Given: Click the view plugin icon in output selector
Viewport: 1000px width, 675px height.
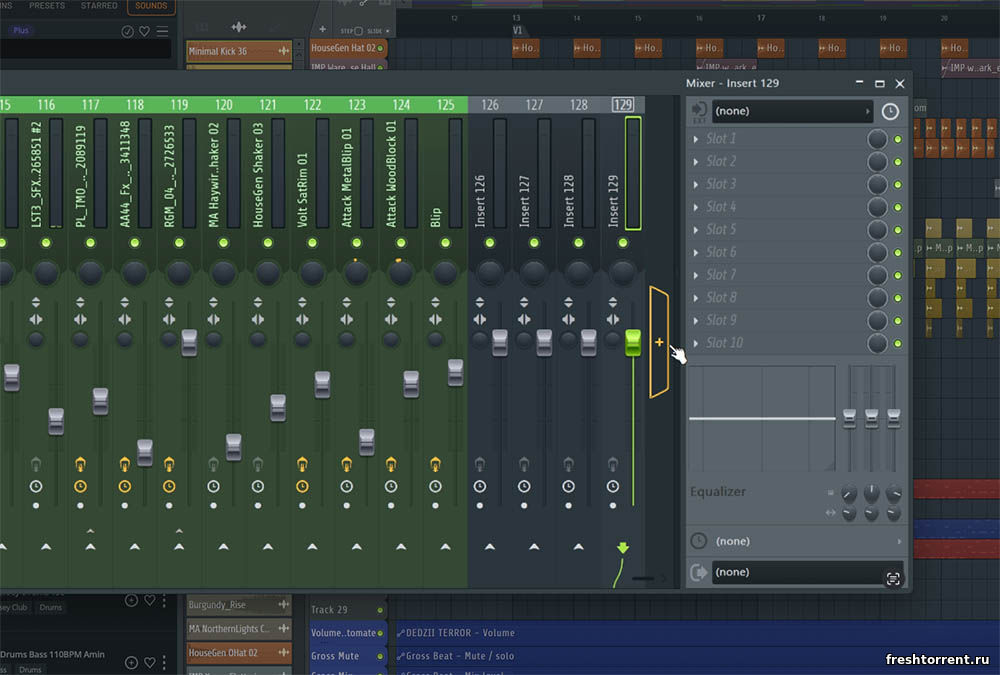Looking at the screenshot, I should [x=893, y=578].
